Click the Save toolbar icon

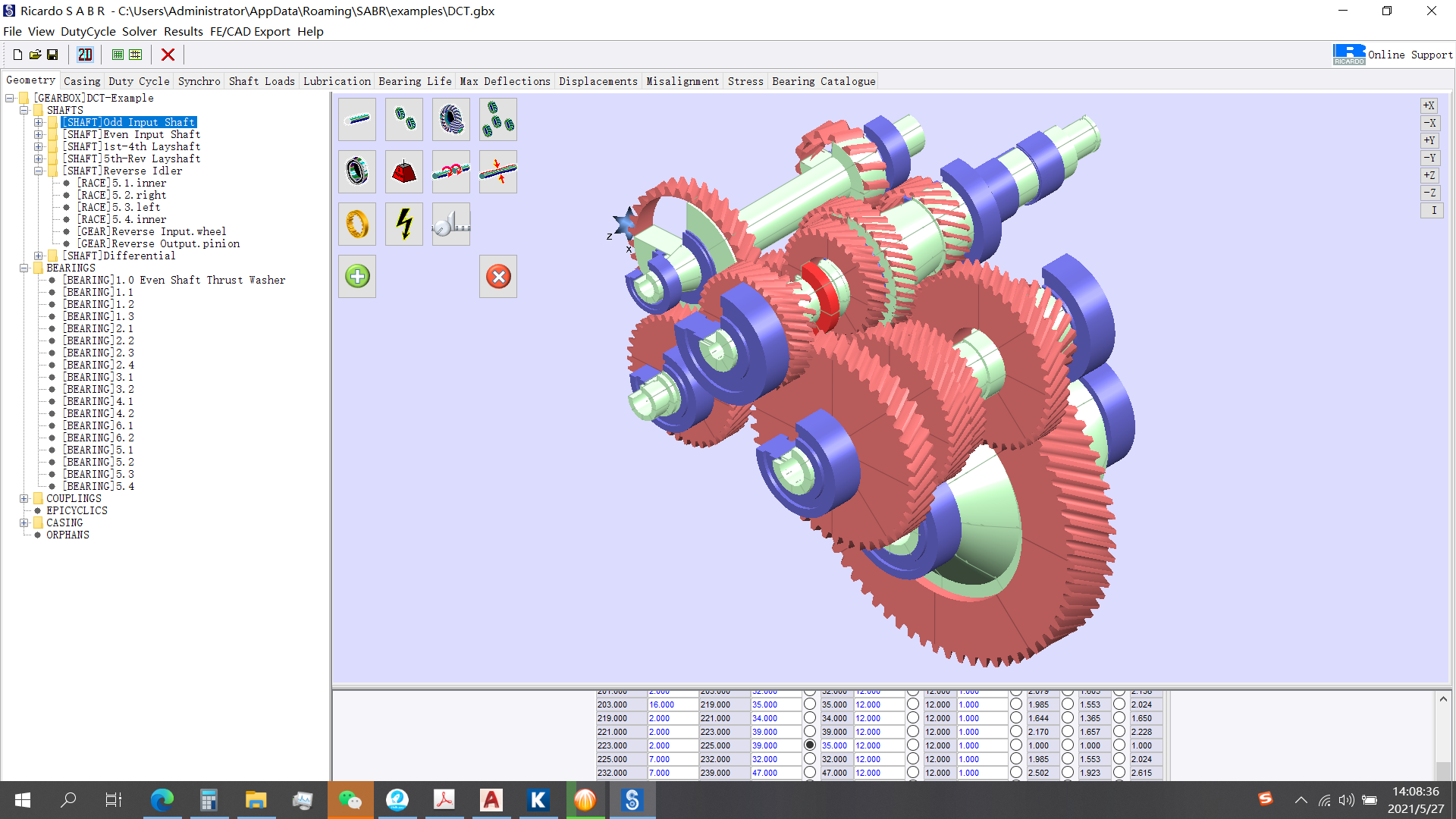click(x=52, y=55)
